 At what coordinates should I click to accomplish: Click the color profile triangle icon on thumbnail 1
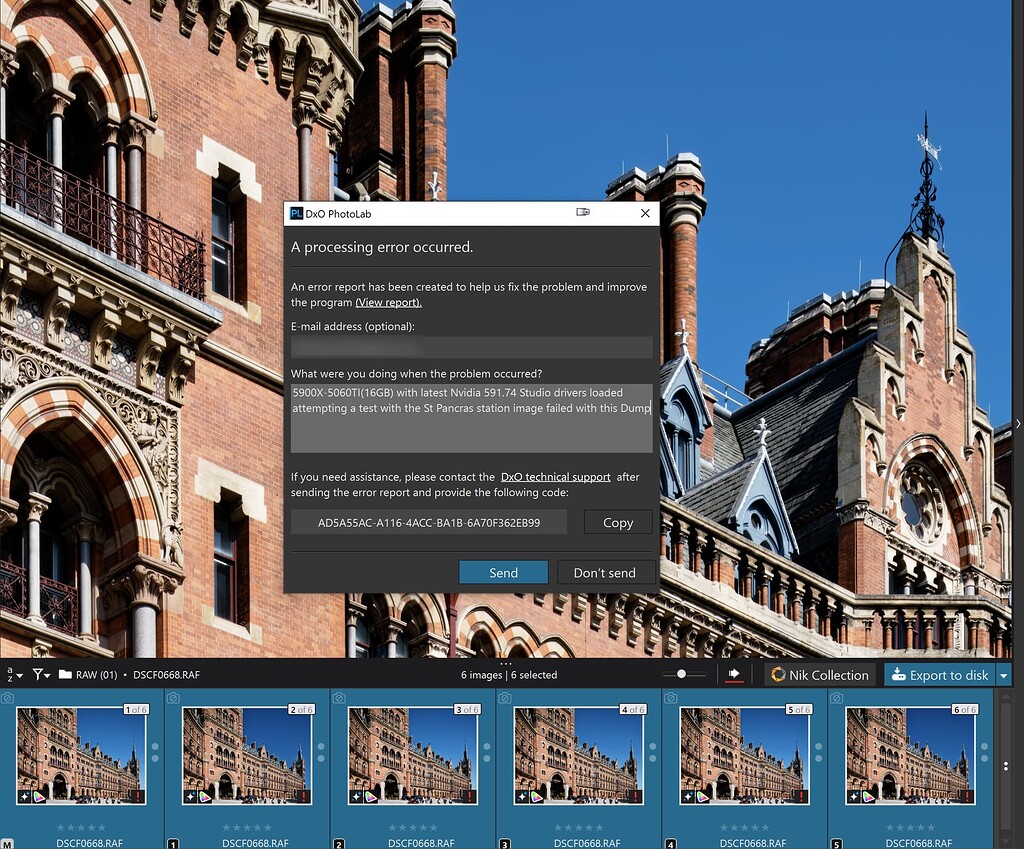39,796
